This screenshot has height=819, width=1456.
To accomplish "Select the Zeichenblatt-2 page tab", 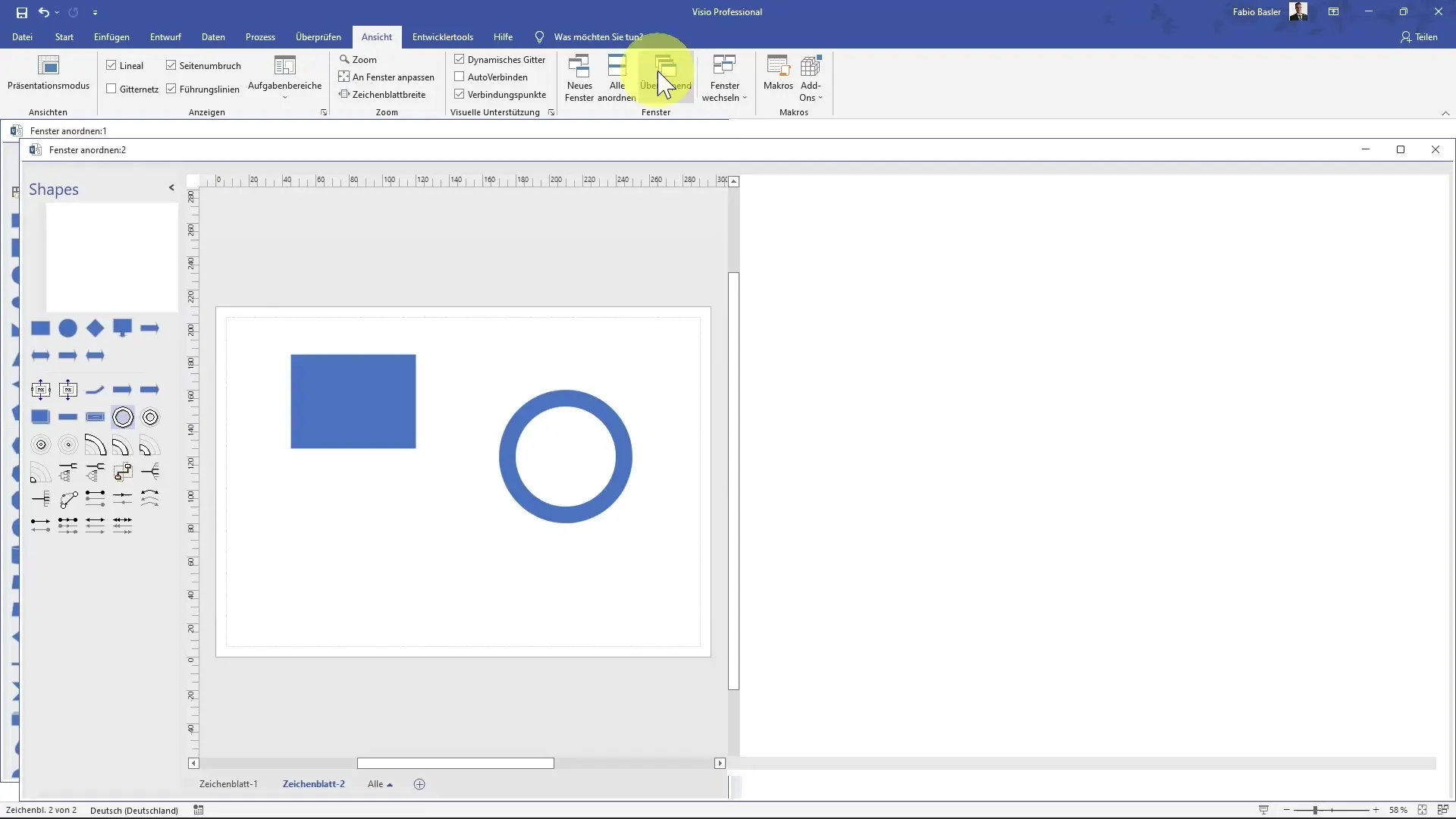I will point(313,784).
